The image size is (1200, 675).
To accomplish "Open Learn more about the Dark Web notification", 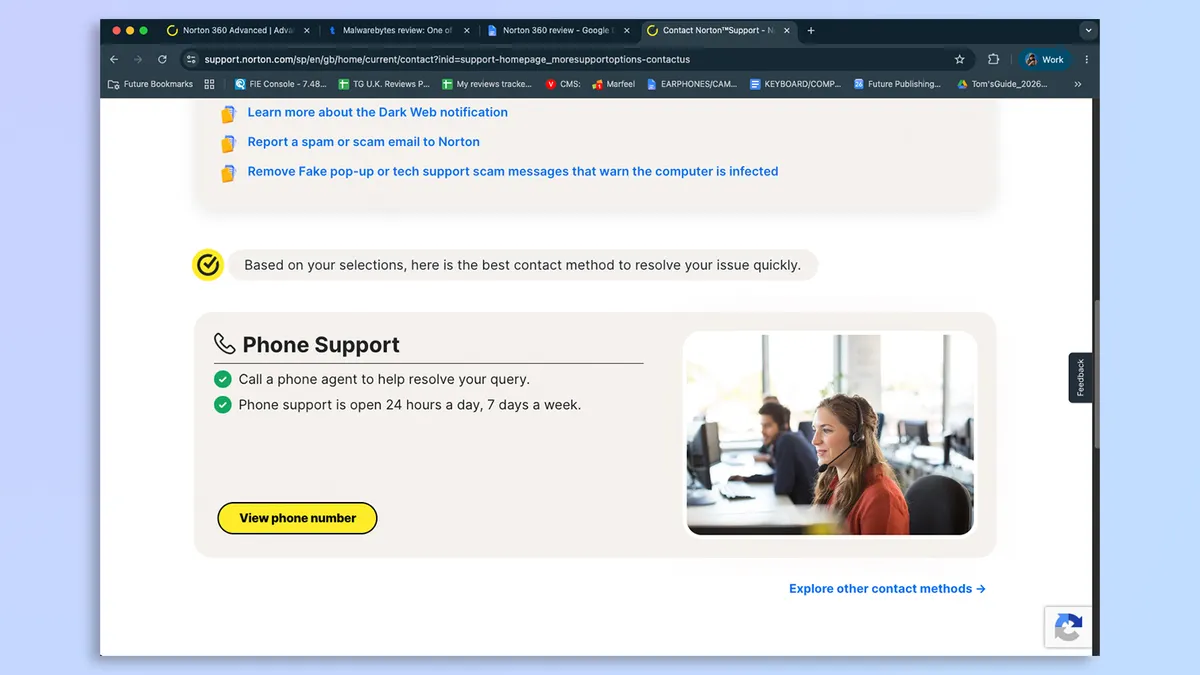I will tap(377, 112).
